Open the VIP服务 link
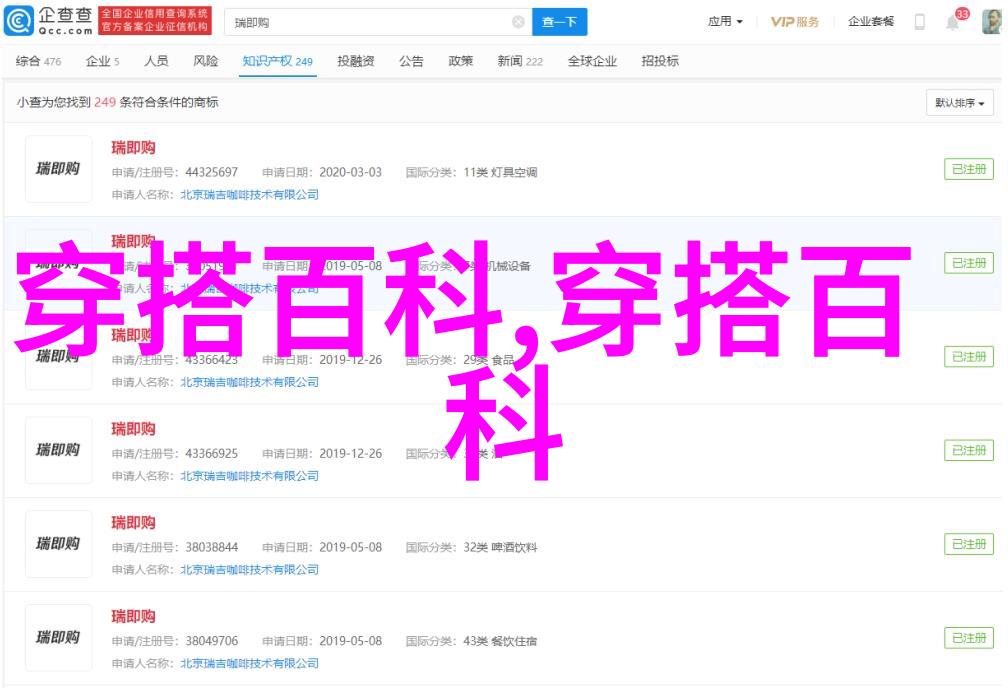Viewport: 1008px width, 692px height. [x=795, y=22]
